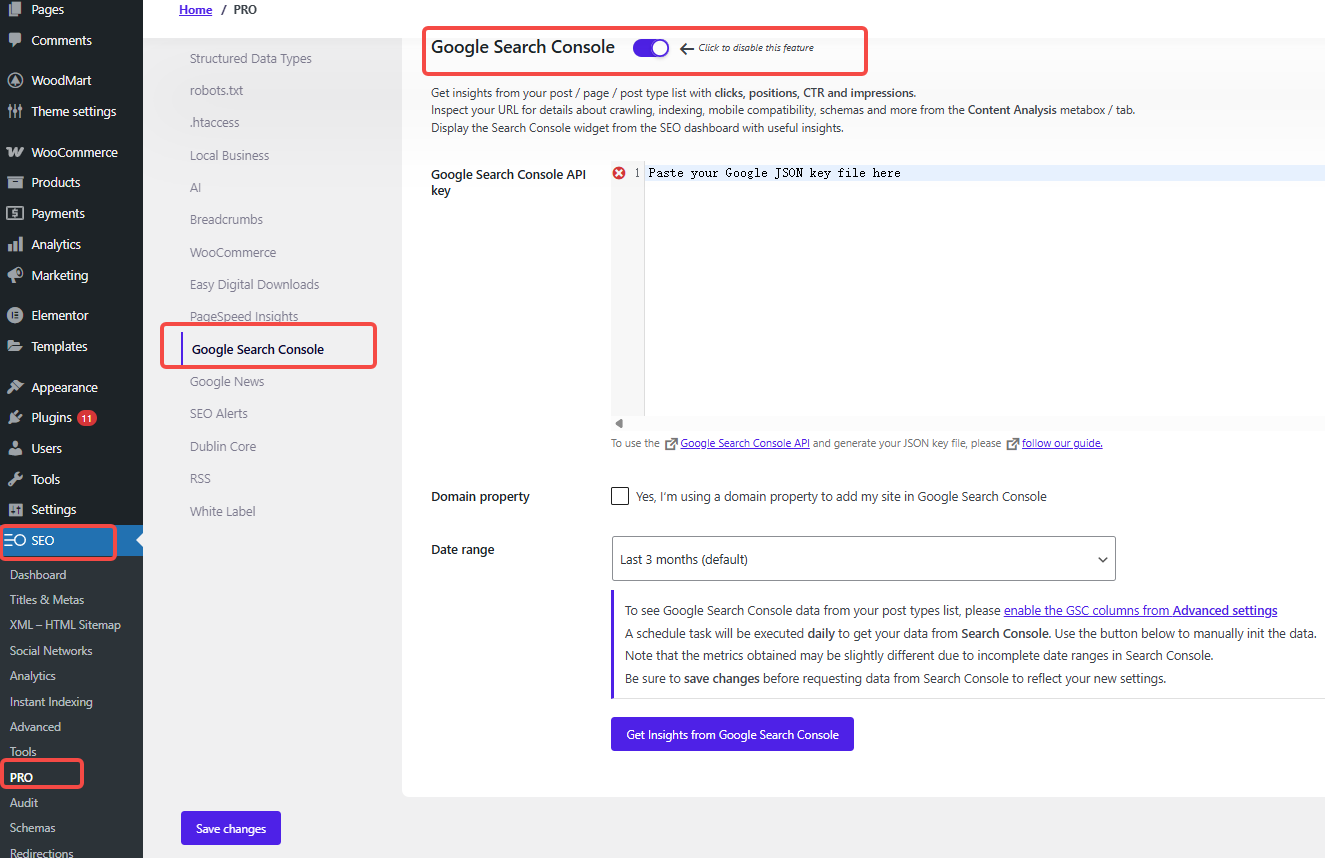Check the domain property checkbox
1325x858 pixels.
pyautogui.click(x=620, y=496)
